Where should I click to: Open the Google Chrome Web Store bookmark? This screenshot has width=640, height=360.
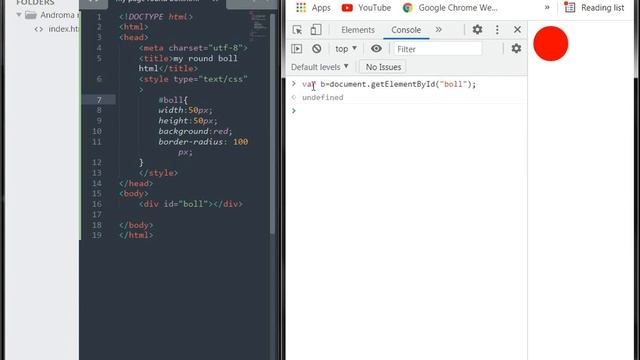click(450, 7)
